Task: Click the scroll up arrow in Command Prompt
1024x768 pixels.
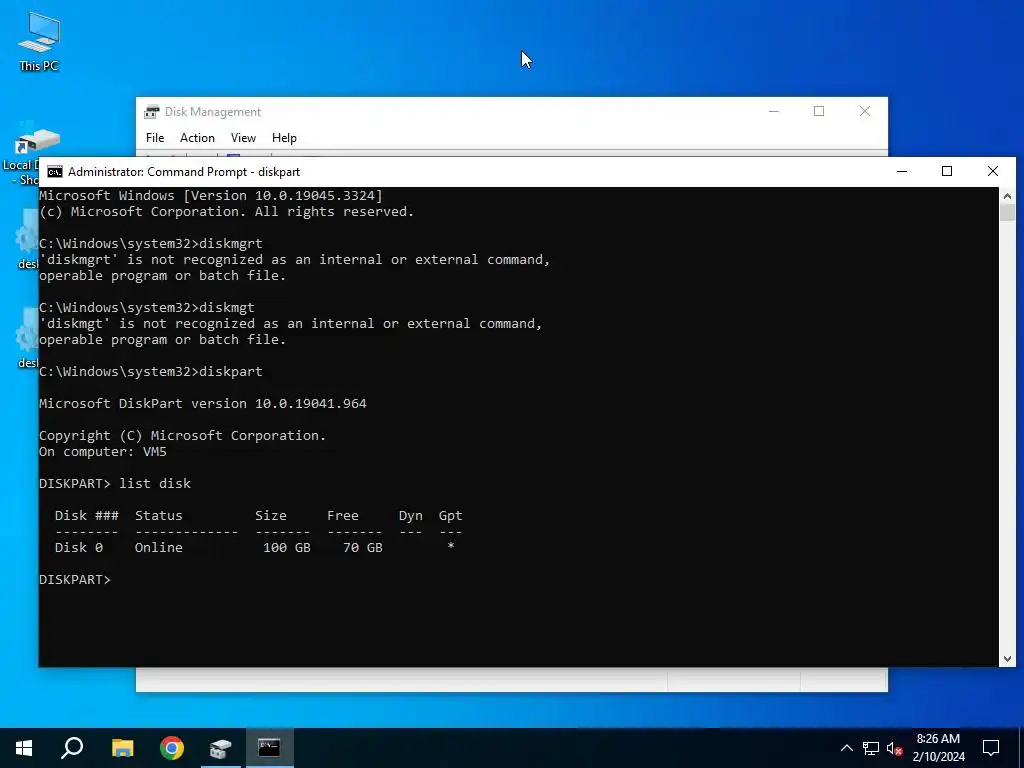Action: click(1007, 195)
